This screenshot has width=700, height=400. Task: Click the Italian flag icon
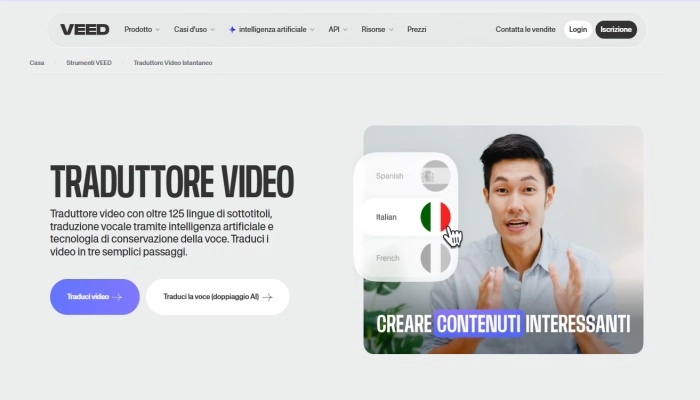[436, 217]
